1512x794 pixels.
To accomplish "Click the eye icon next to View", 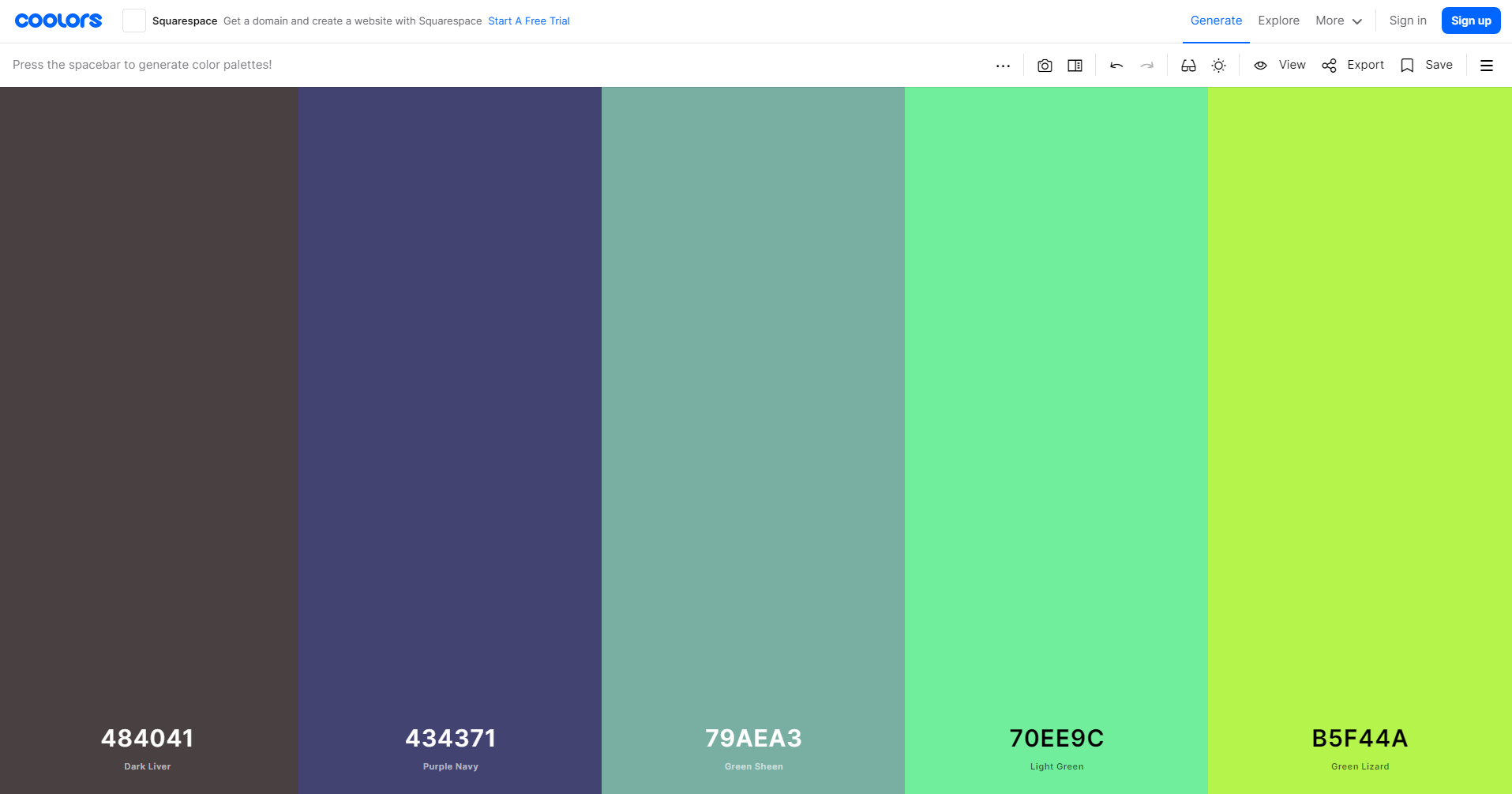I will coord(1261,66).
